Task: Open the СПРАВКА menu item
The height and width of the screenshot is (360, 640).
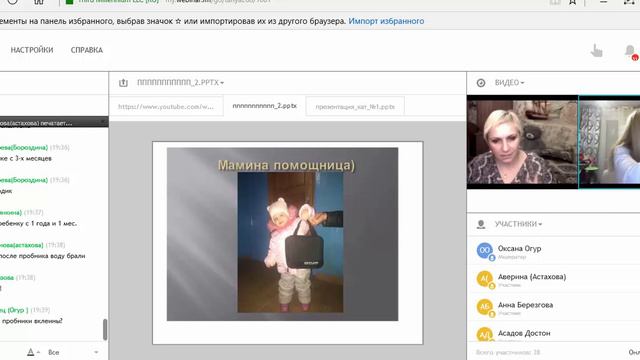Action: tap(87, 50)
